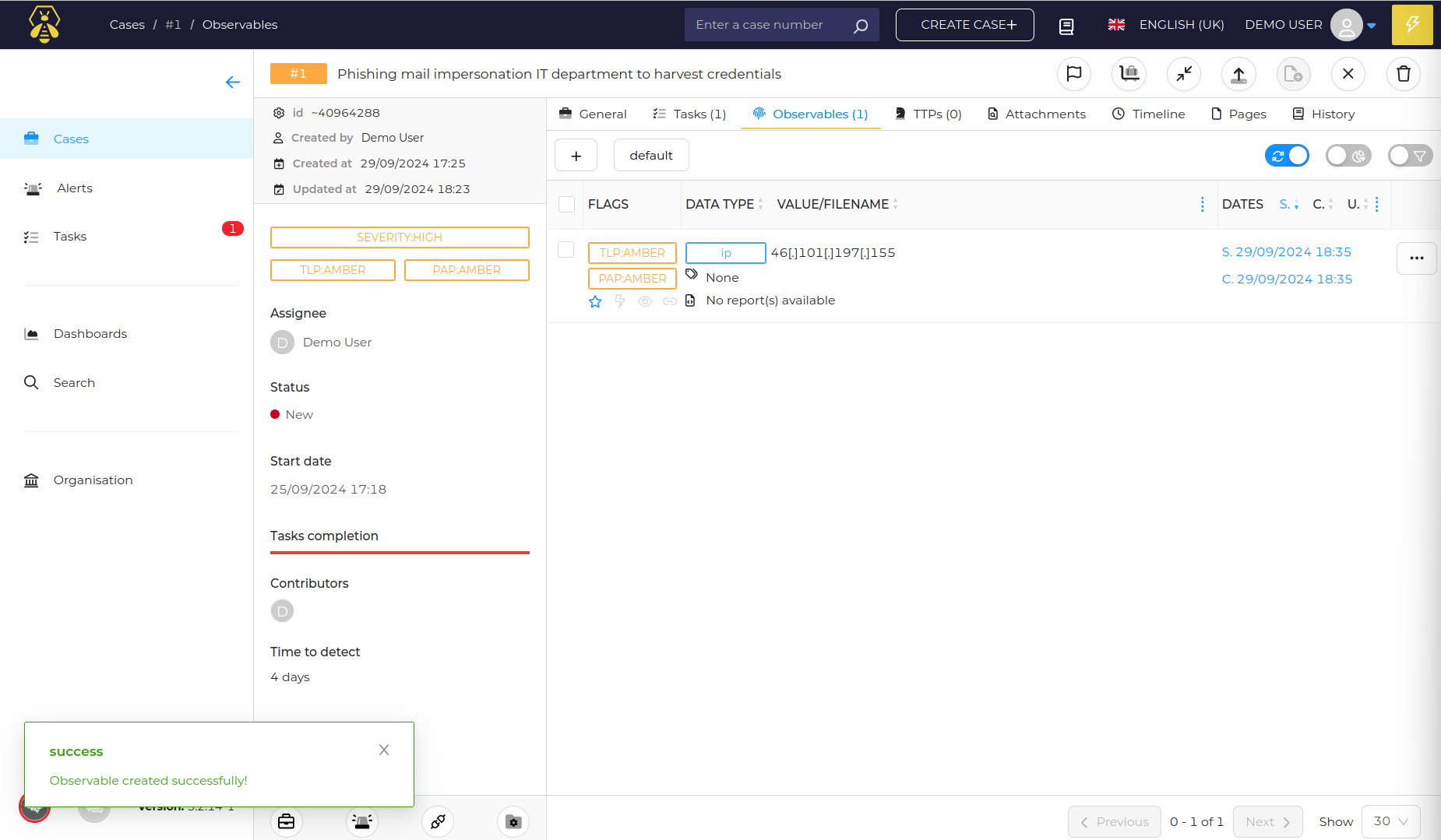Click the CREATE CASE+ button
This screenshot has height=840, width=1441.
point(964,25)
